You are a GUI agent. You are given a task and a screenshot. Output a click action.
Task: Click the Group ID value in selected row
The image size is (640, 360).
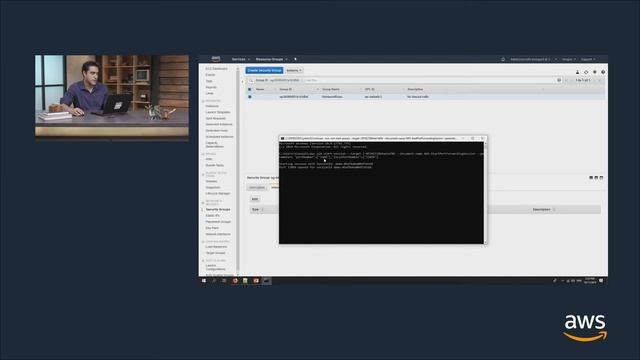click(294, 97)
